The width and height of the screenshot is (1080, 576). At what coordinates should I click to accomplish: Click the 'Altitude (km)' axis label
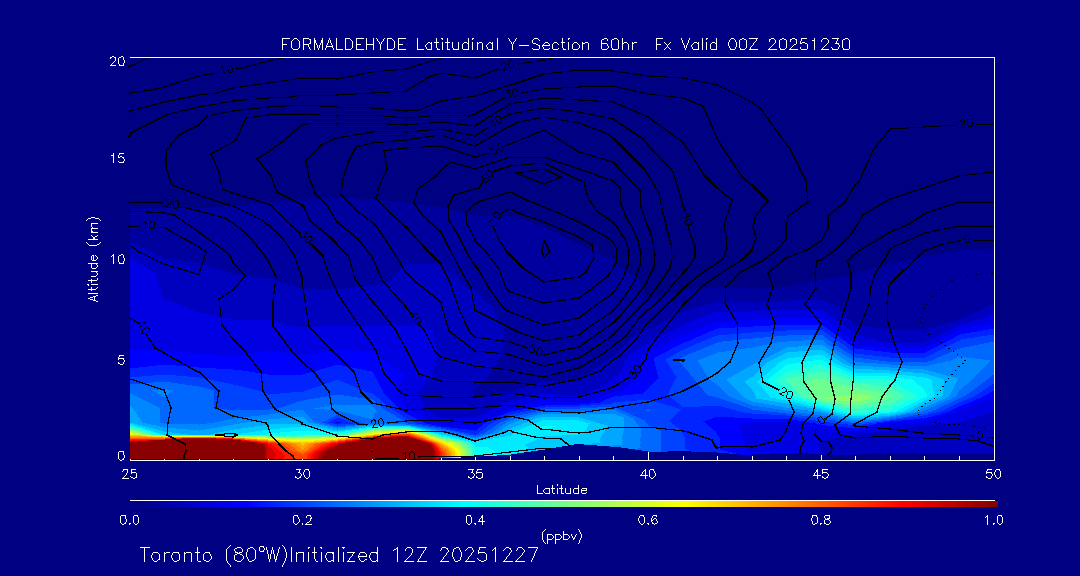click(93, 259)
